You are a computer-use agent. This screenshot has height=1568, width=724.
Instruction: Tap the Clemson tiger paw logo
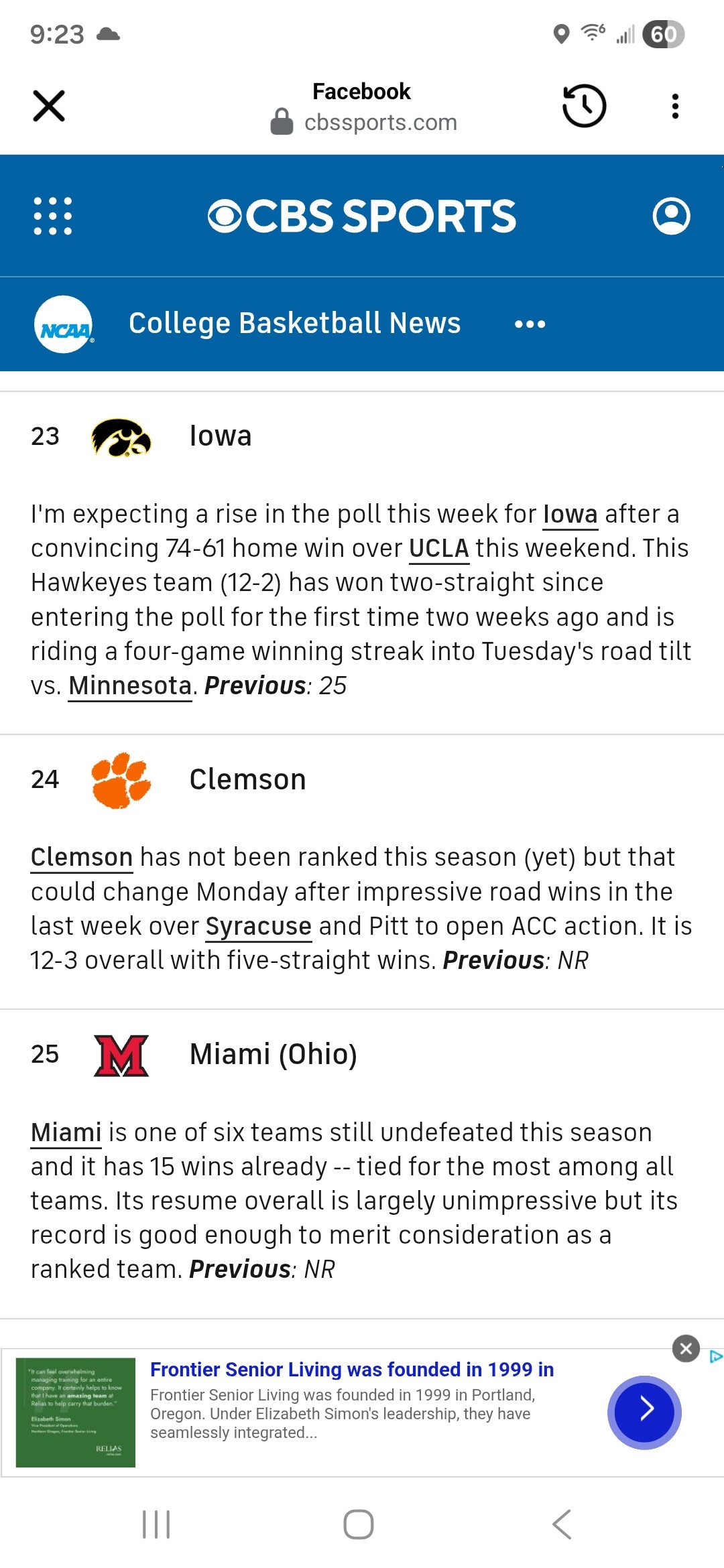coord(121,780)
